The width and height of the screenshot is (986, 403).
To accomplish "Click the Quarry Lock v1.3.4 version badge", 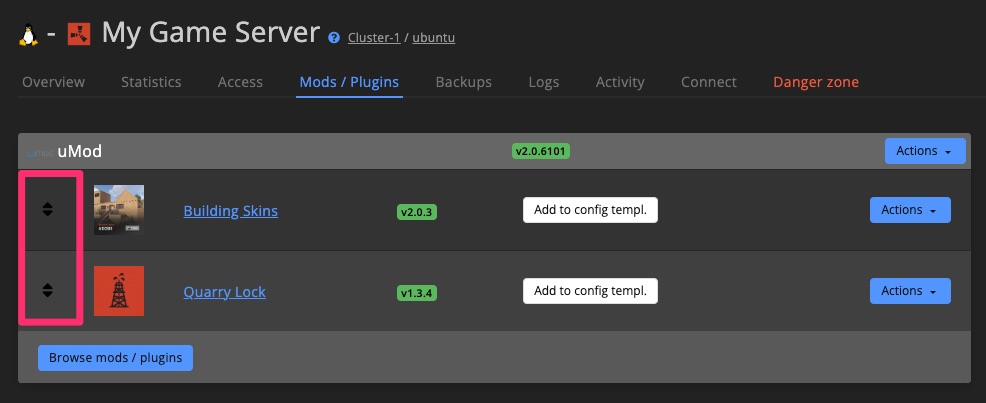I will click(x=417, y=293).
